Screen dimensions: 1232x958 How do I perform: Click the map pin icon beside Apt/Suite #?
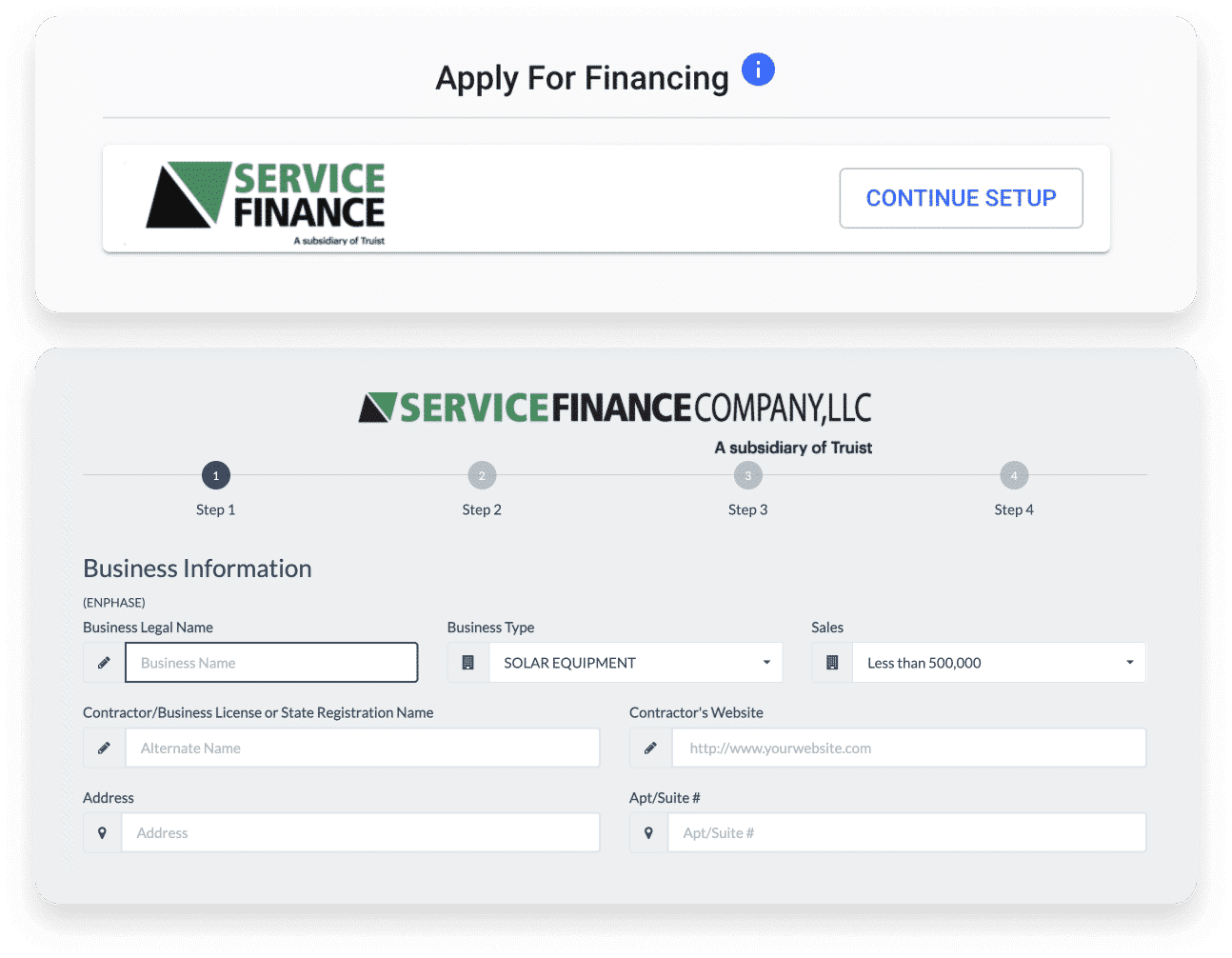click(x=648, y=833)
